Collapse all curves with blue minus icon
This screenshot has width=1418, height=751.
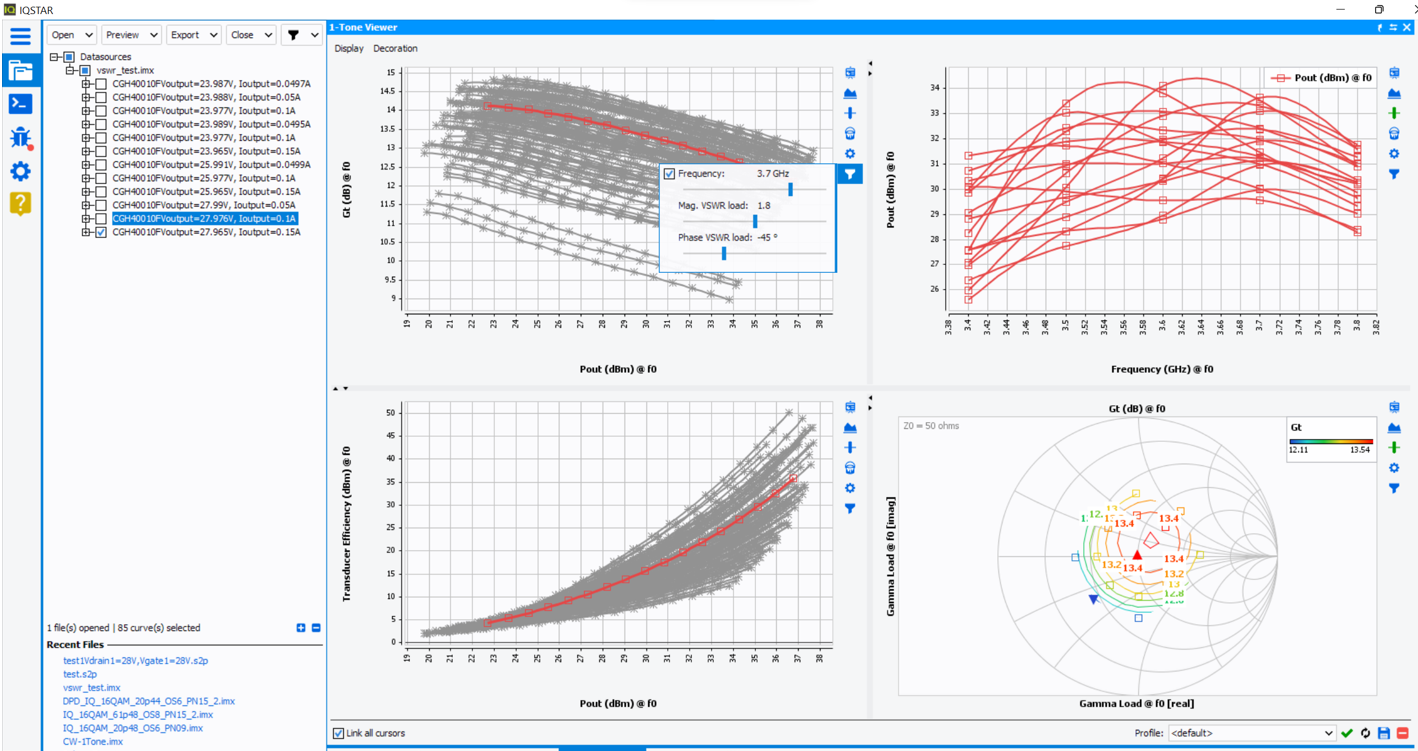click(316, 628)
